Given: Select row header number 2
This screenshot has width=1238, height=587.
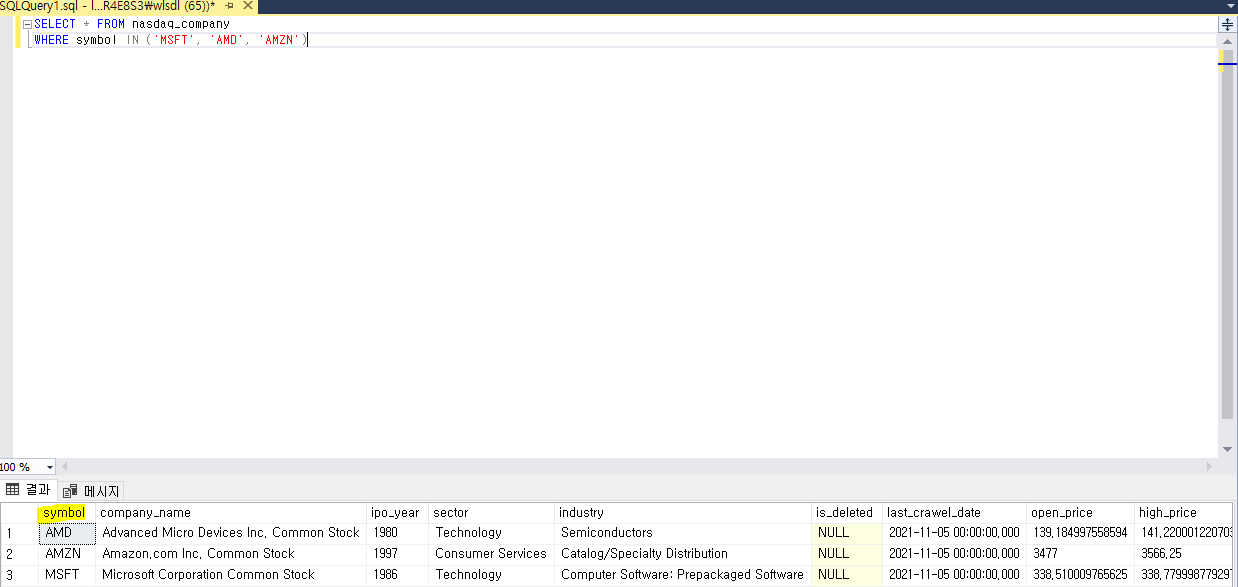Looking at the screenshot, I should [19, 554].
